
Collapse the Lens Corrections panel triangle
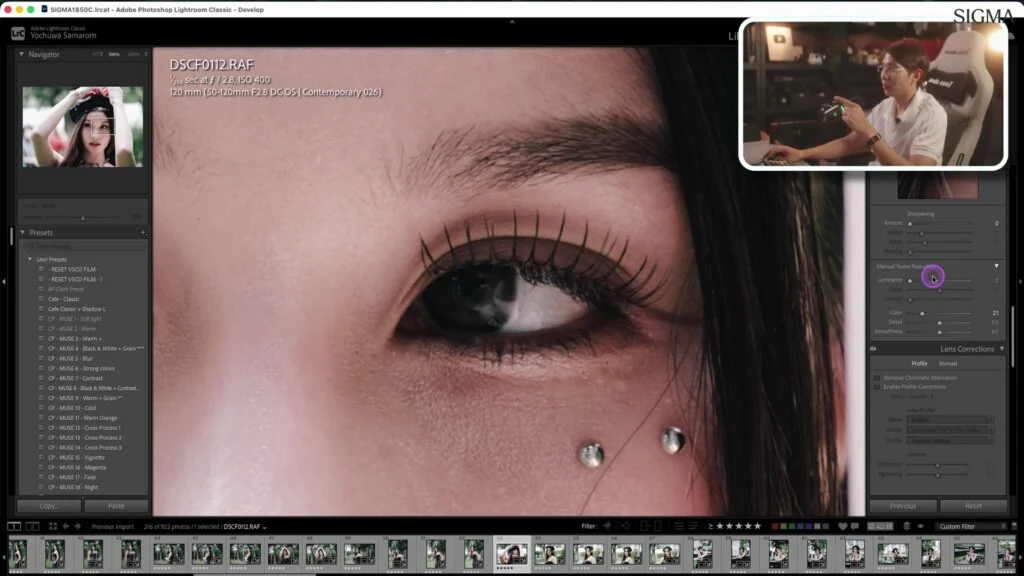pos(1002,349)
